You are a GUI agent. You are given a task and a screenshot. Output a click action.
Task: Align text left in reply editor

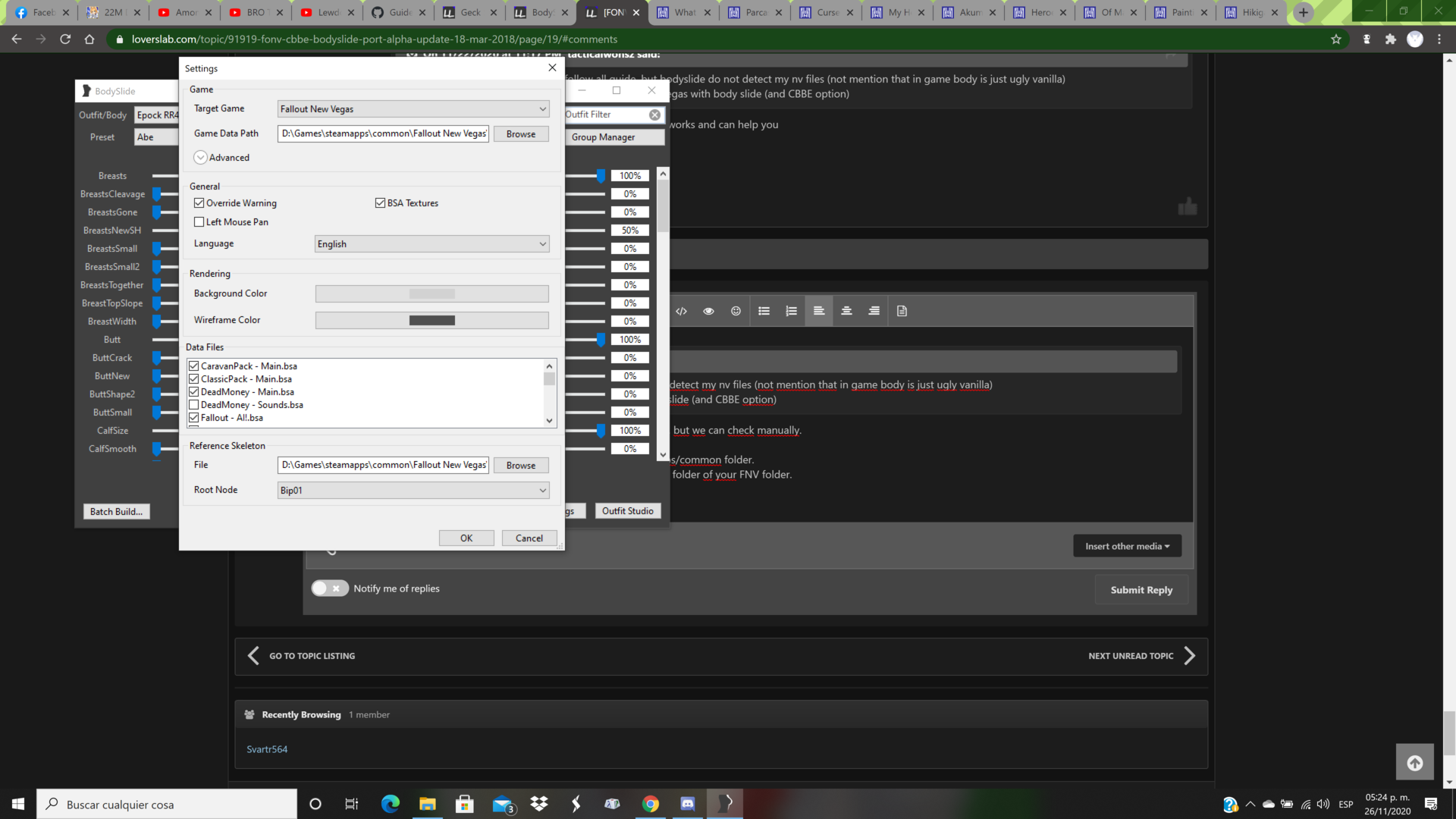tap(819, 311)
